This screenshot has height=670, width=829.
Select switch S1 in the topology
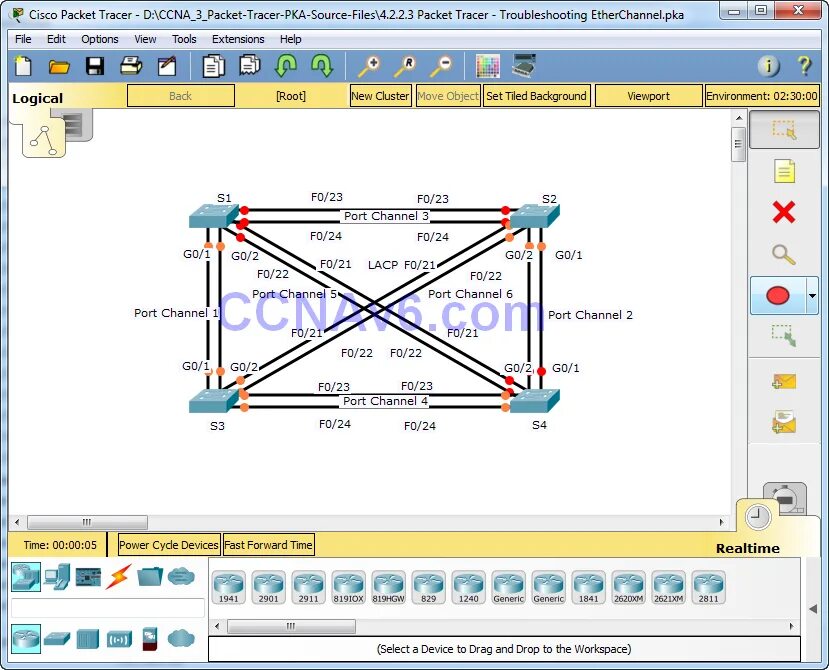click(x=214, y=216)
